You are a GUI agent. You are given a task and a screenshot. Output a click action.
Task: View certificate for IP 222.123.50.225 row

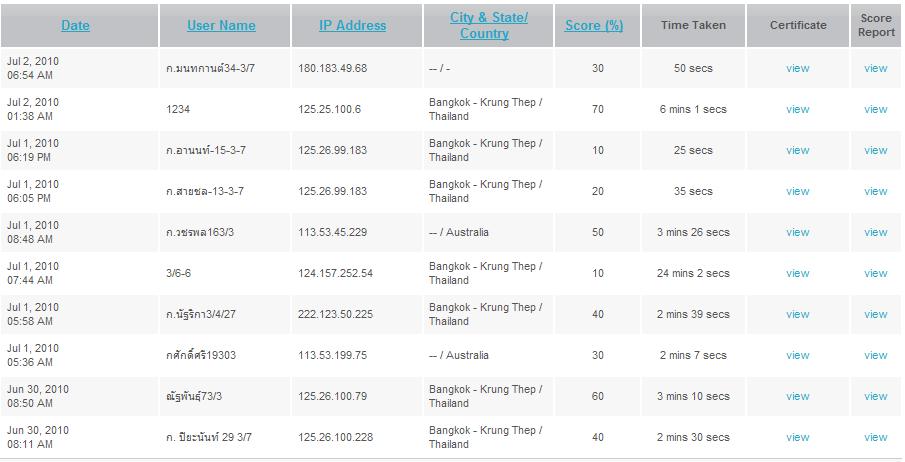[797, 314]
